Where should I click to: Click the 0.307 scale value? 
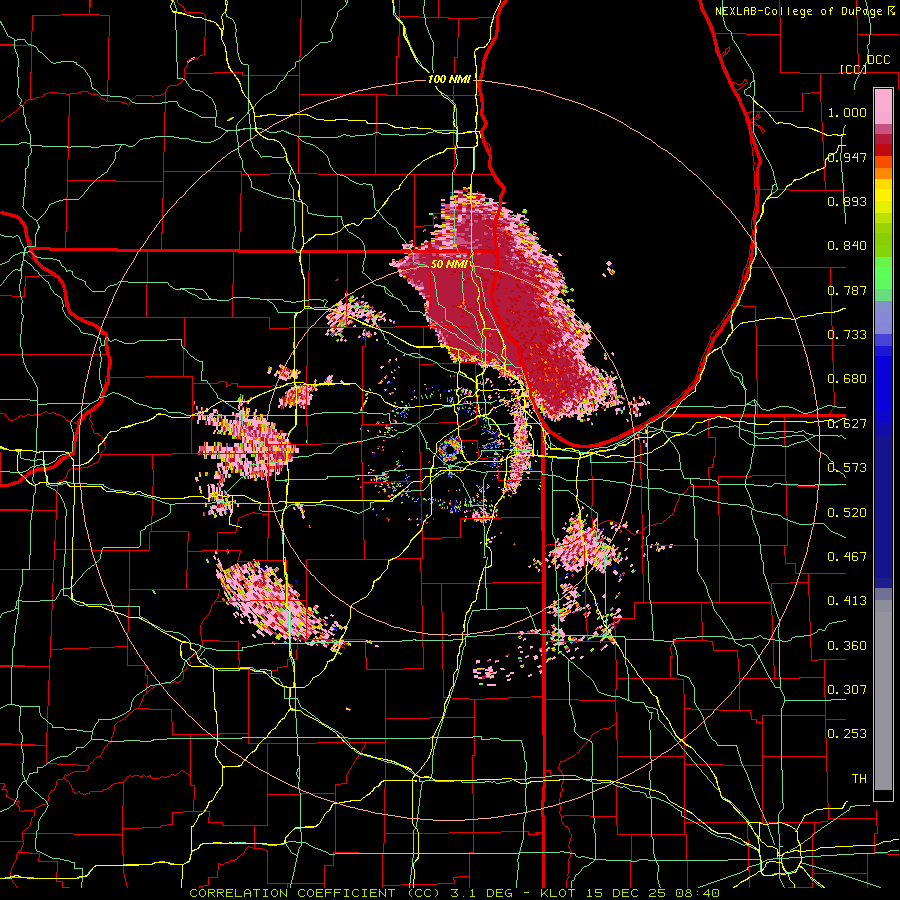(x=847, y=689)
